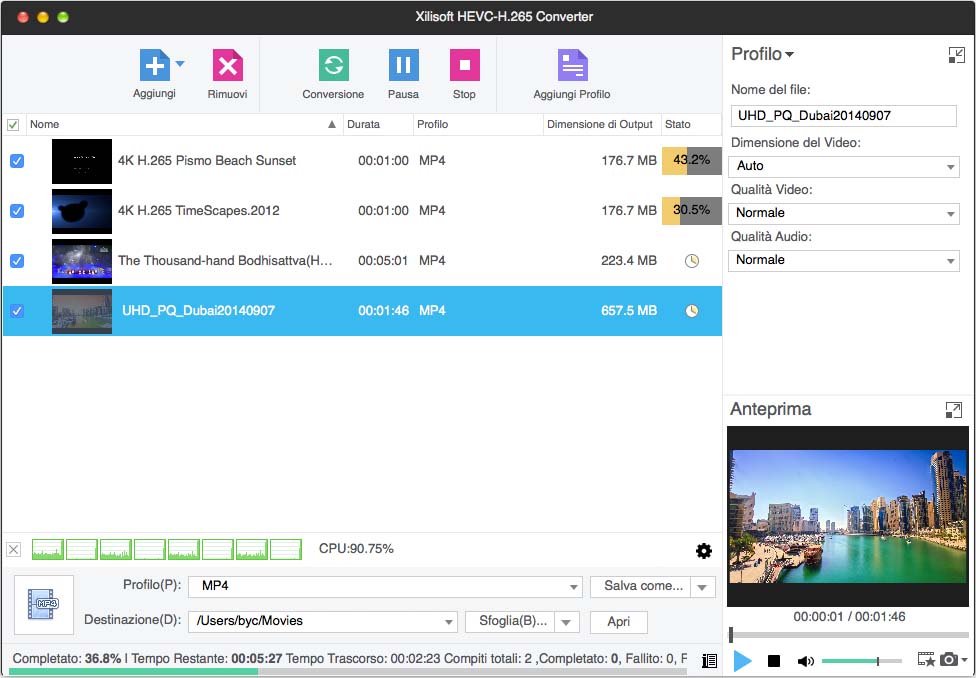Viewport: 976px width, 678px height.
Task: Open the Destinazione /Users/byc/Movies dropdown
Action: pos(322,621)
